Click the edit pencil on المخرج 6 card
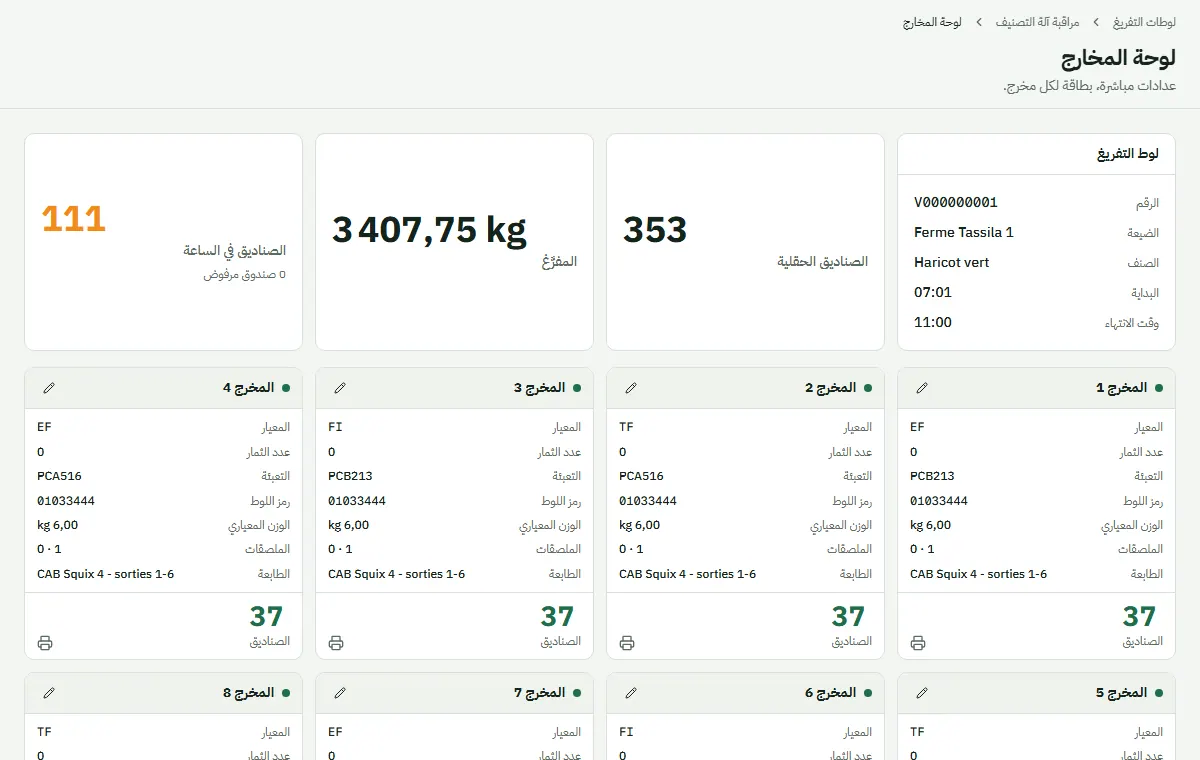The image size is (1200, 760). [x=631, y=693]
